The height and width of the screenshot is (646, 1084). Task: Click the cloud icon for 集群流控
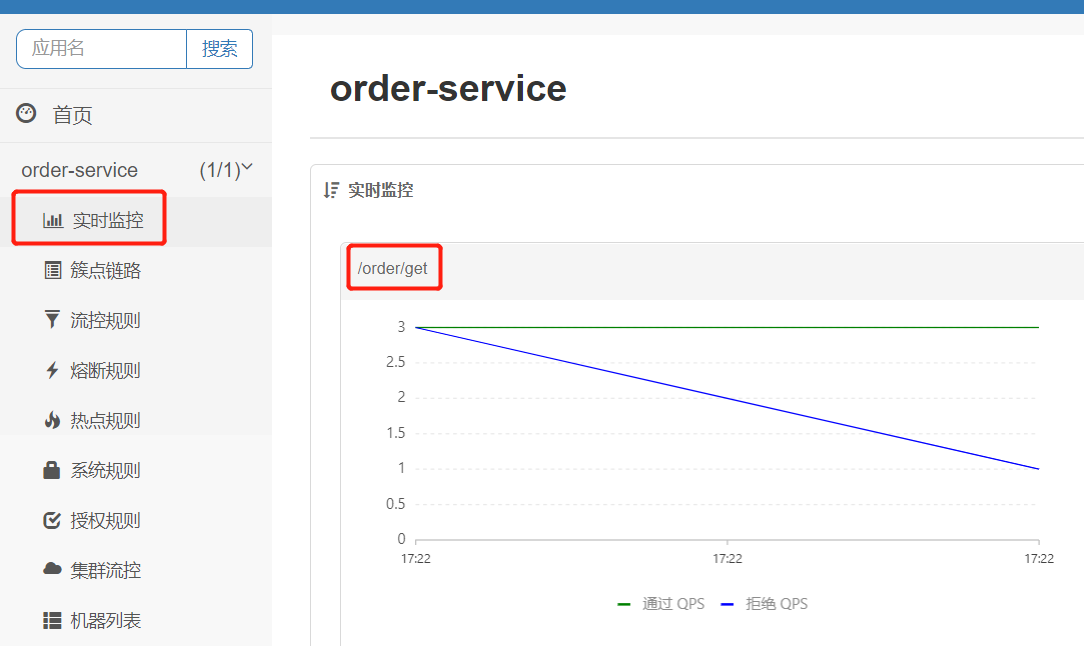pos(52,569)
